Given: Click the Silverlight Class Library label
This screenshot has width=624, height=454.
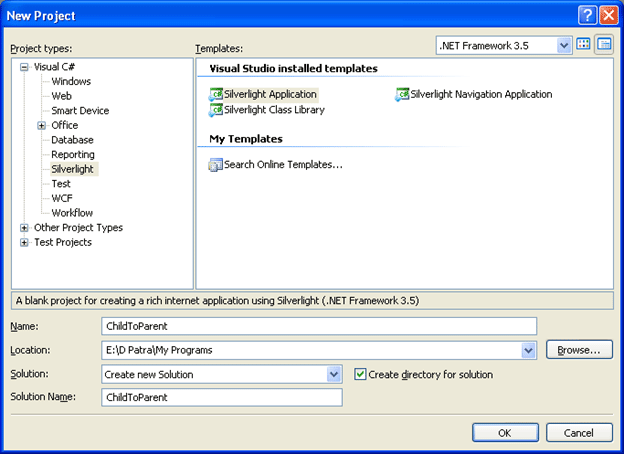Looking at the screenshot, I should coord(274,110).
